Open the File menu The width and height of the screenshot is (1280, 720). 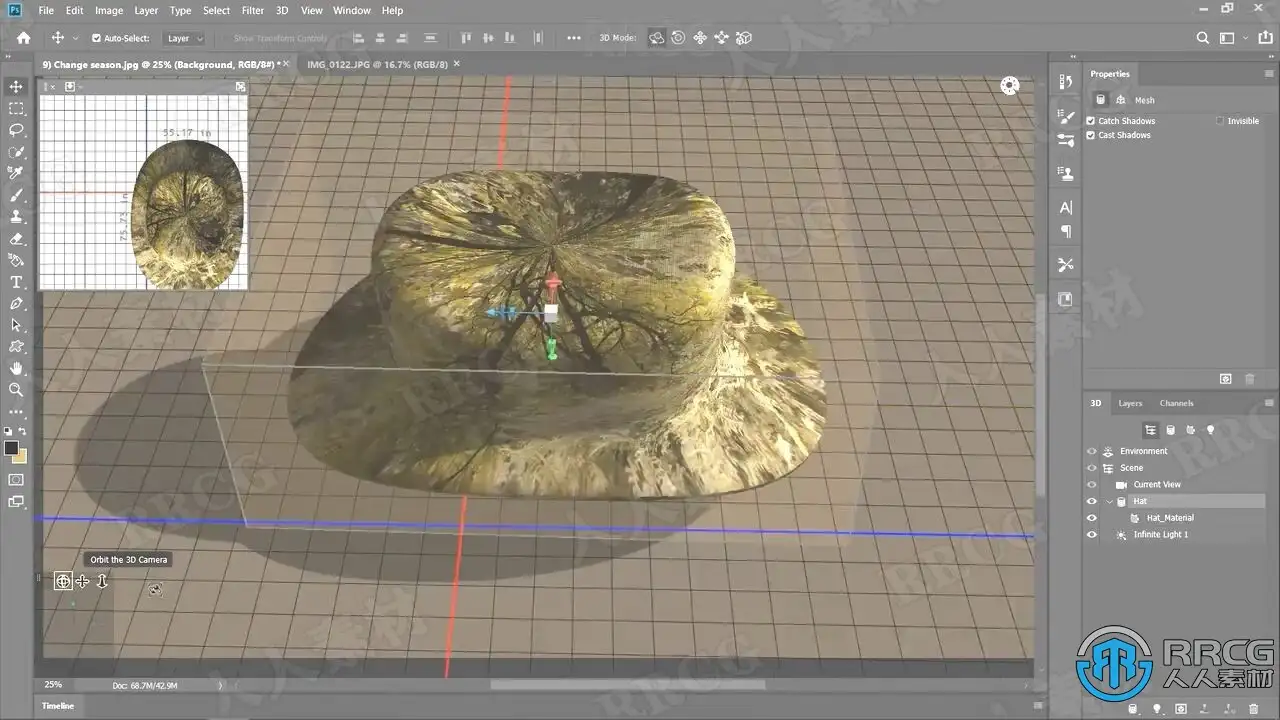click(x=46, y=10)
